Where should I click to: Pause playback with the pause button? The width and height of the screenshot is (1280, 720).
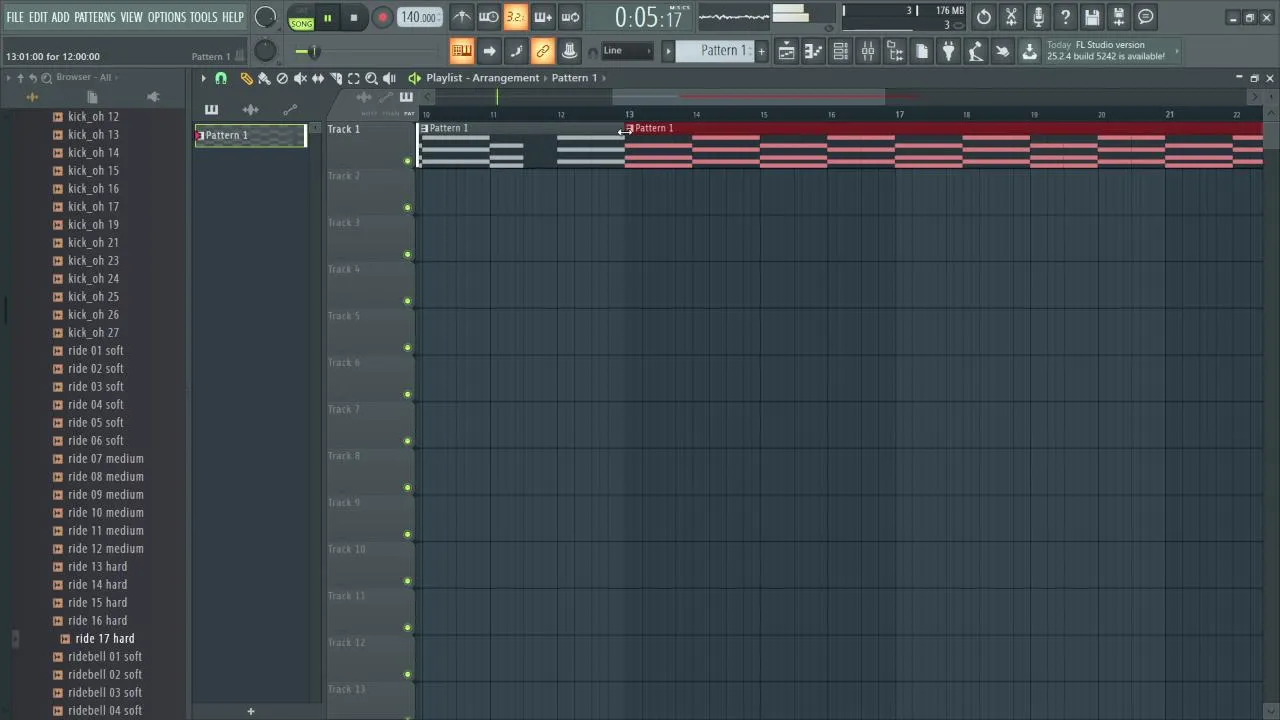[327, 17]
